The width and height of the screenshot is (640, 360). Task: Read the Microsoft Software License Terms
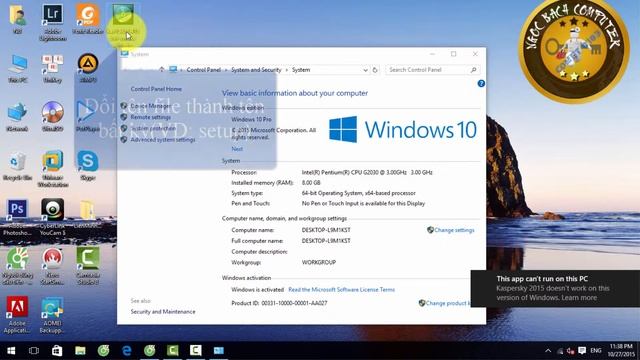coord(342,289)
